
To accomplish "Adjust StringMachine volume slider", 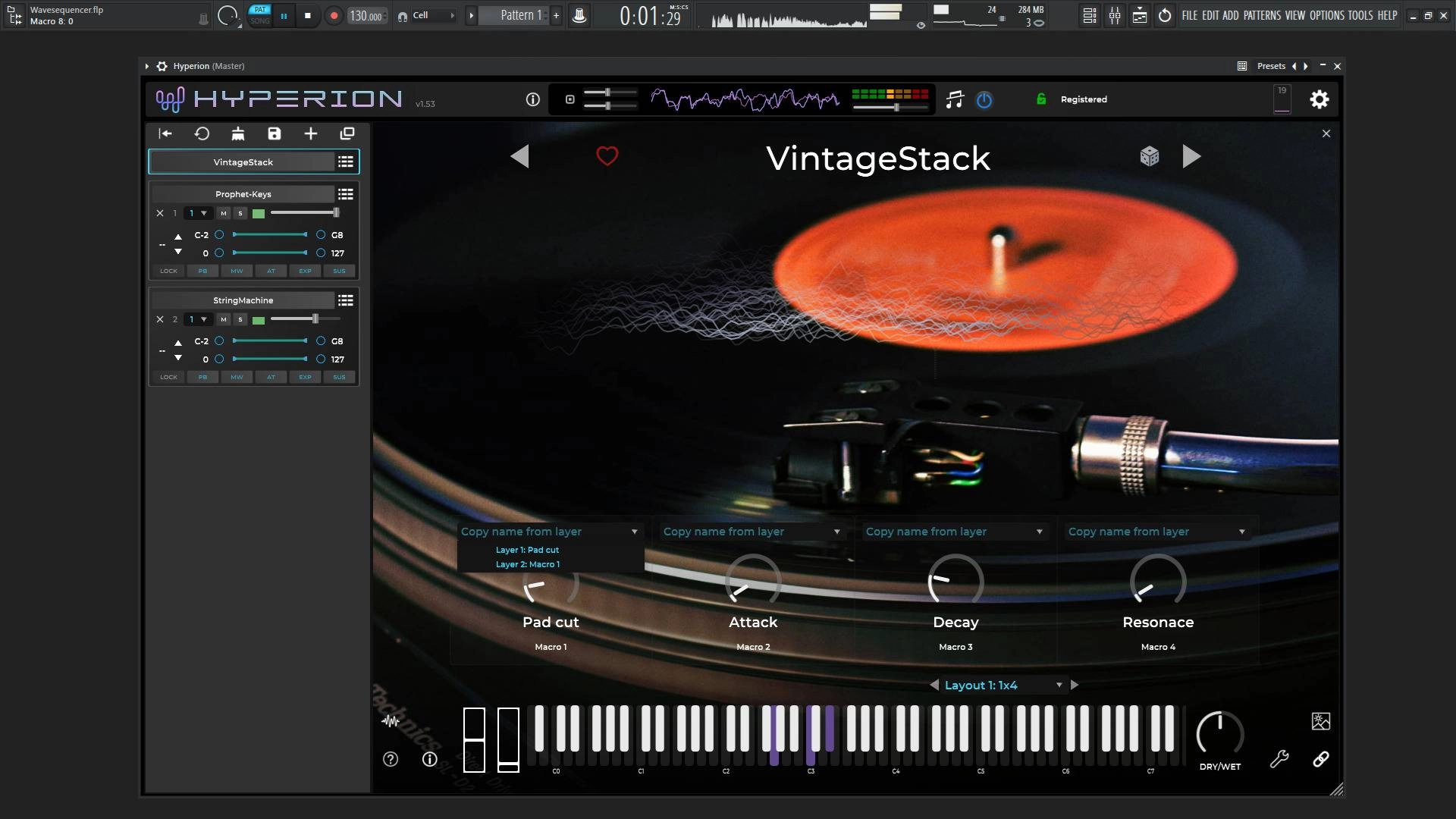I will [x=305, y=319].
